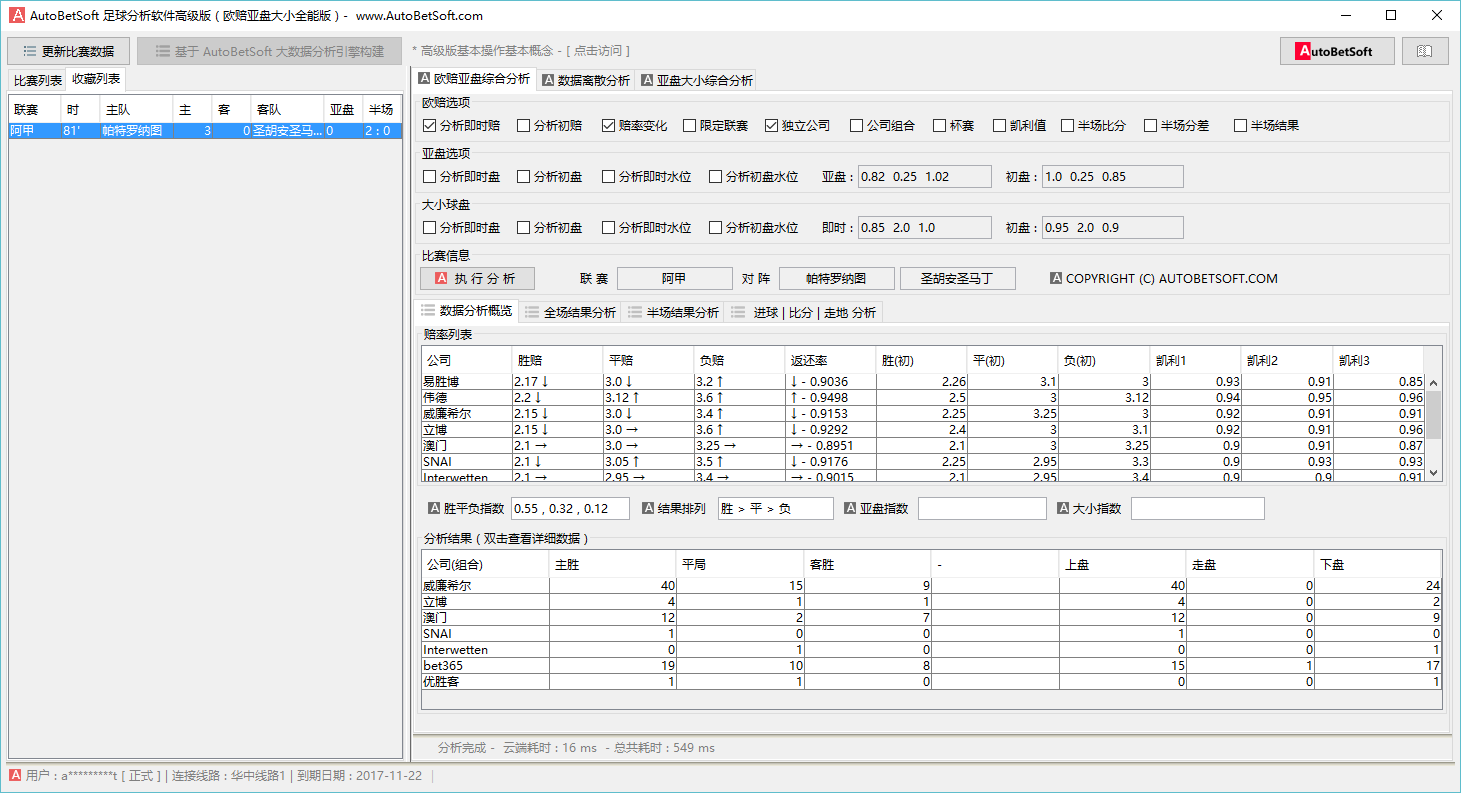The width and height of the screenshot is (1461, 793).
Task: Click 更新比赛数据 button
Action: 68,51
